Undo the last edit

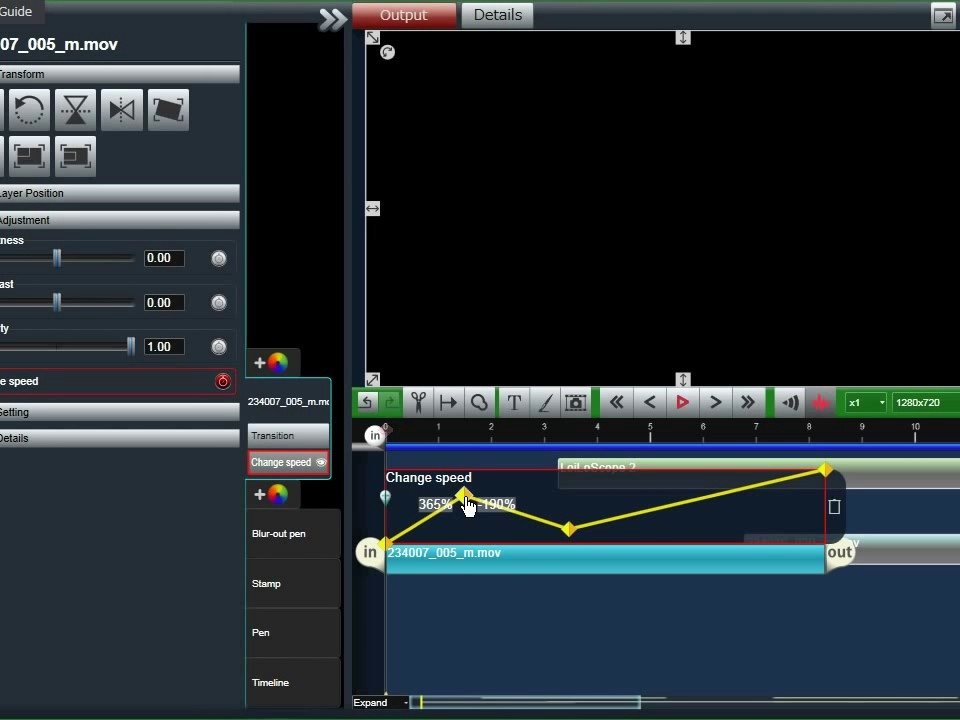366,402
